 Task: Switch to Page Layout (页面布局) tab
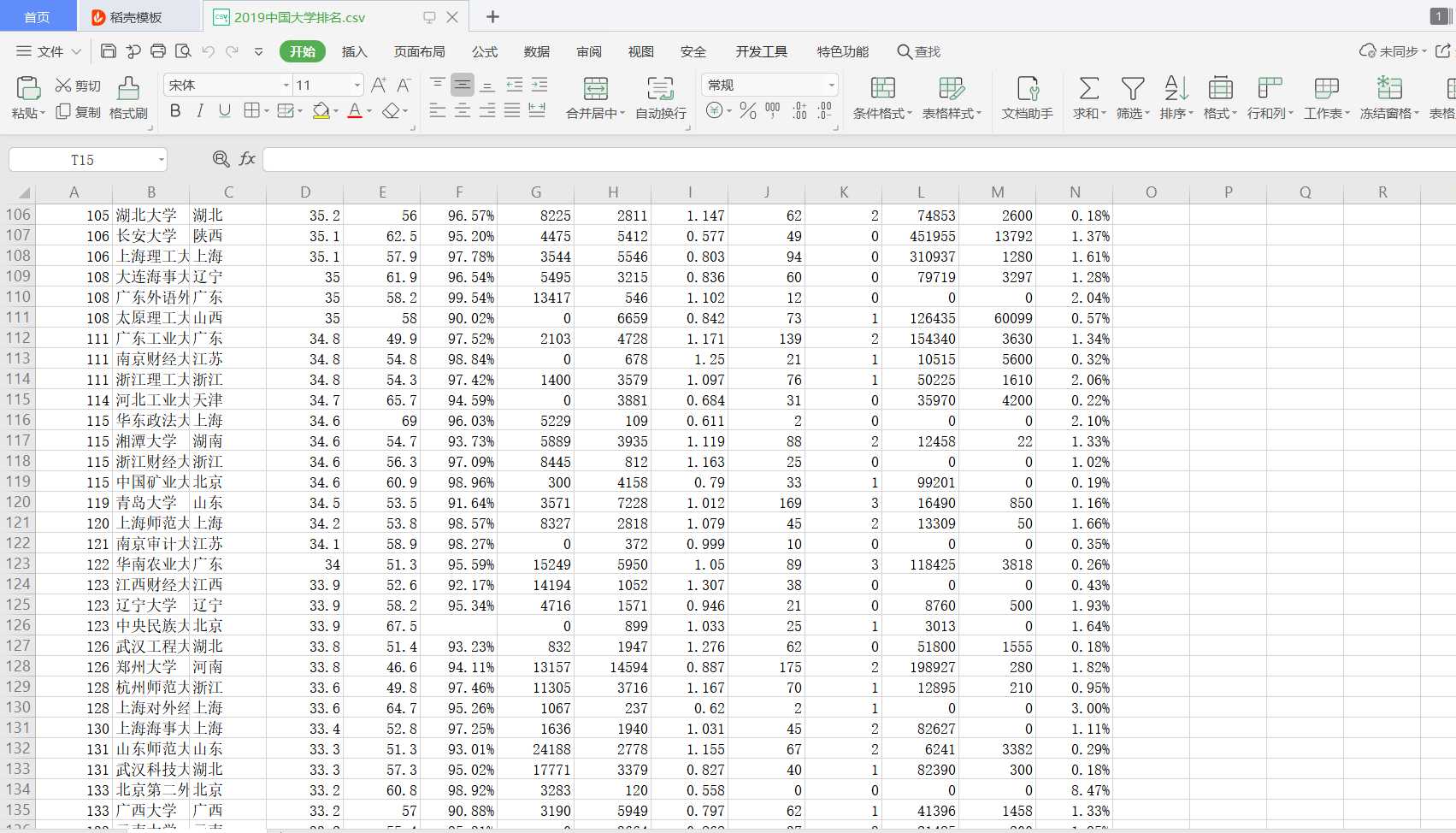[419, 51]
